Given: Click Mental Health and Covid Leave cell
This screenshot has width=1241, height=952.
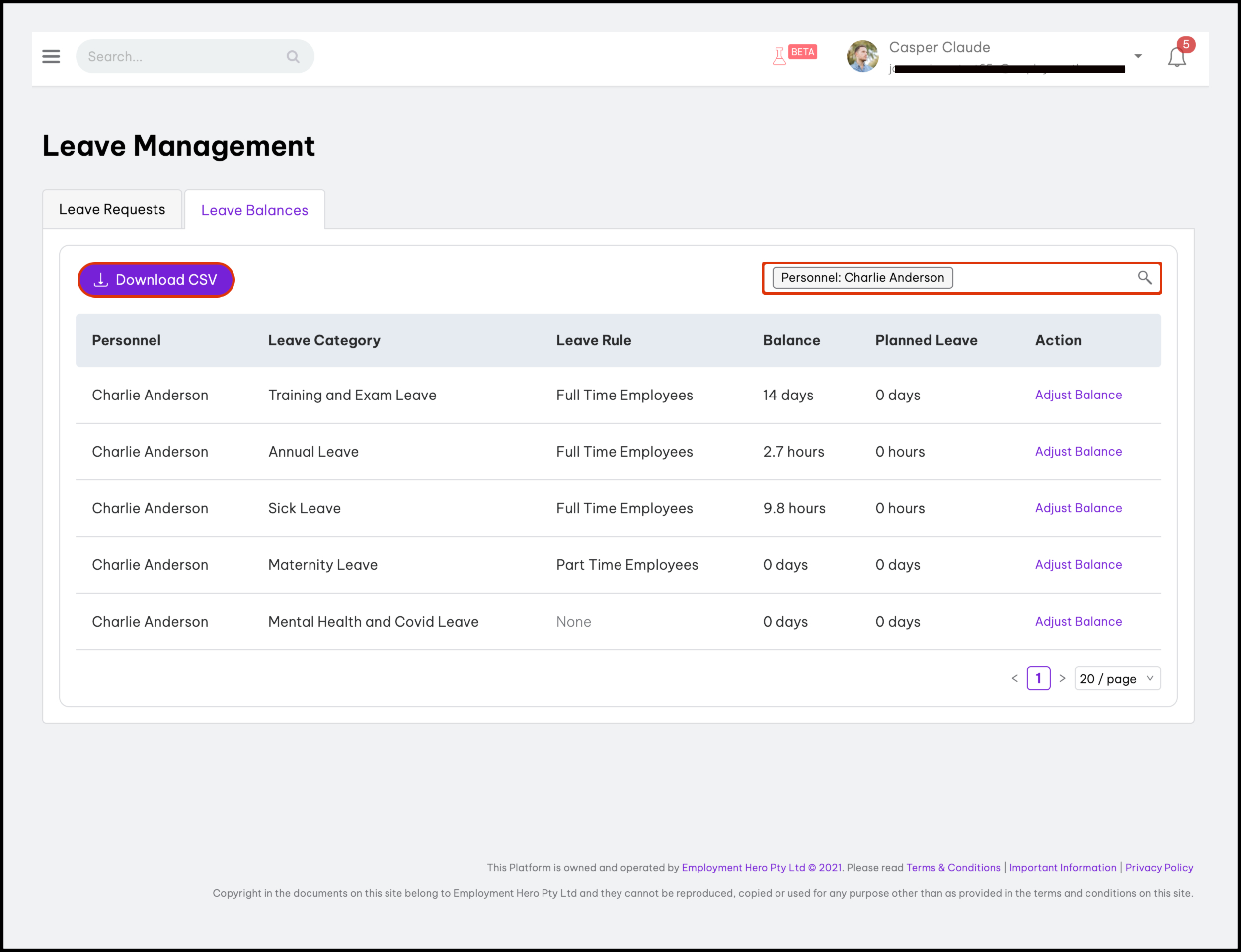Looking at the screenshot, I should [373, 622].
